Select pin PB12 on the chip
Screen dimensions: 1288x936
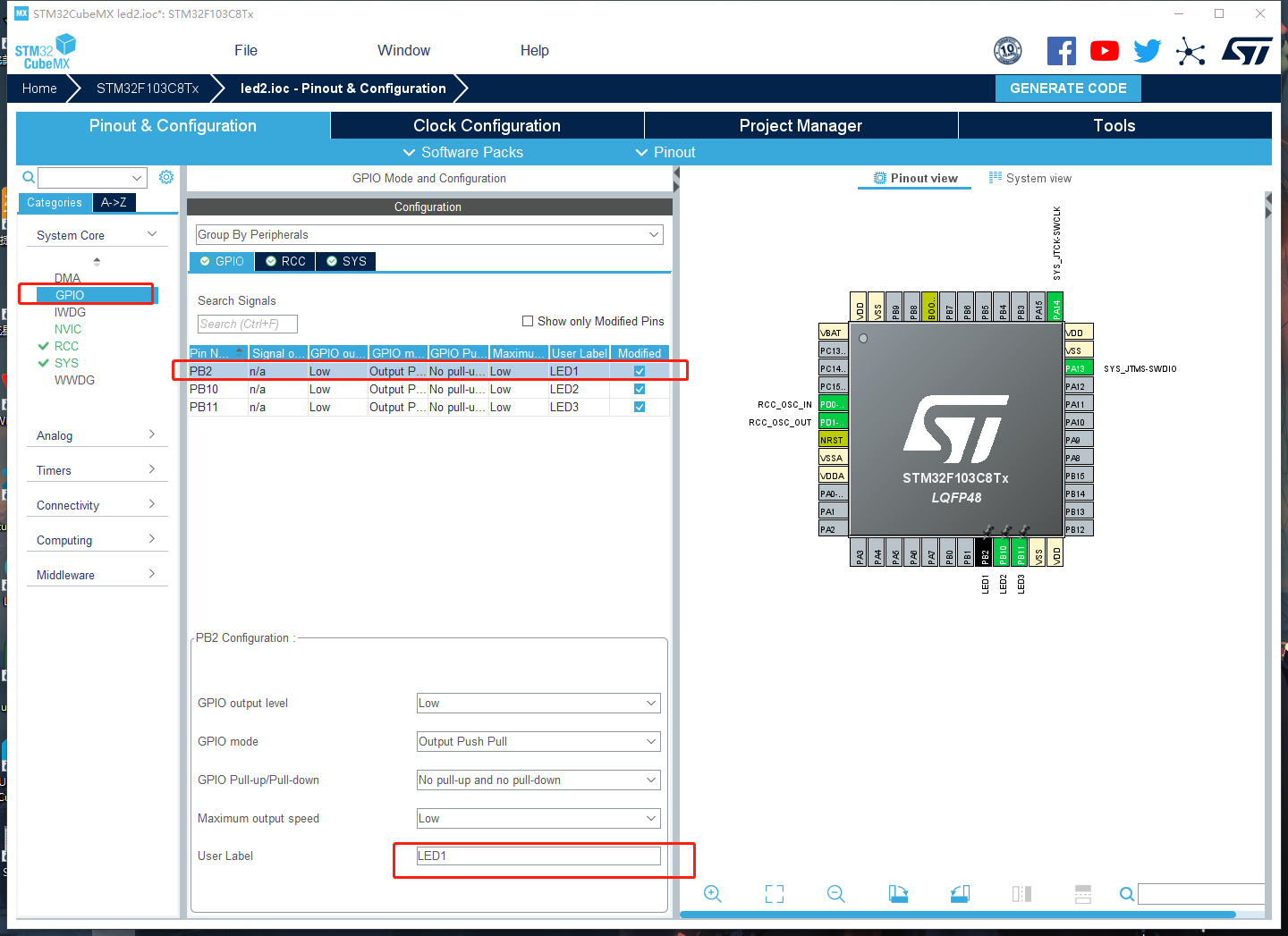point(1079,529)
